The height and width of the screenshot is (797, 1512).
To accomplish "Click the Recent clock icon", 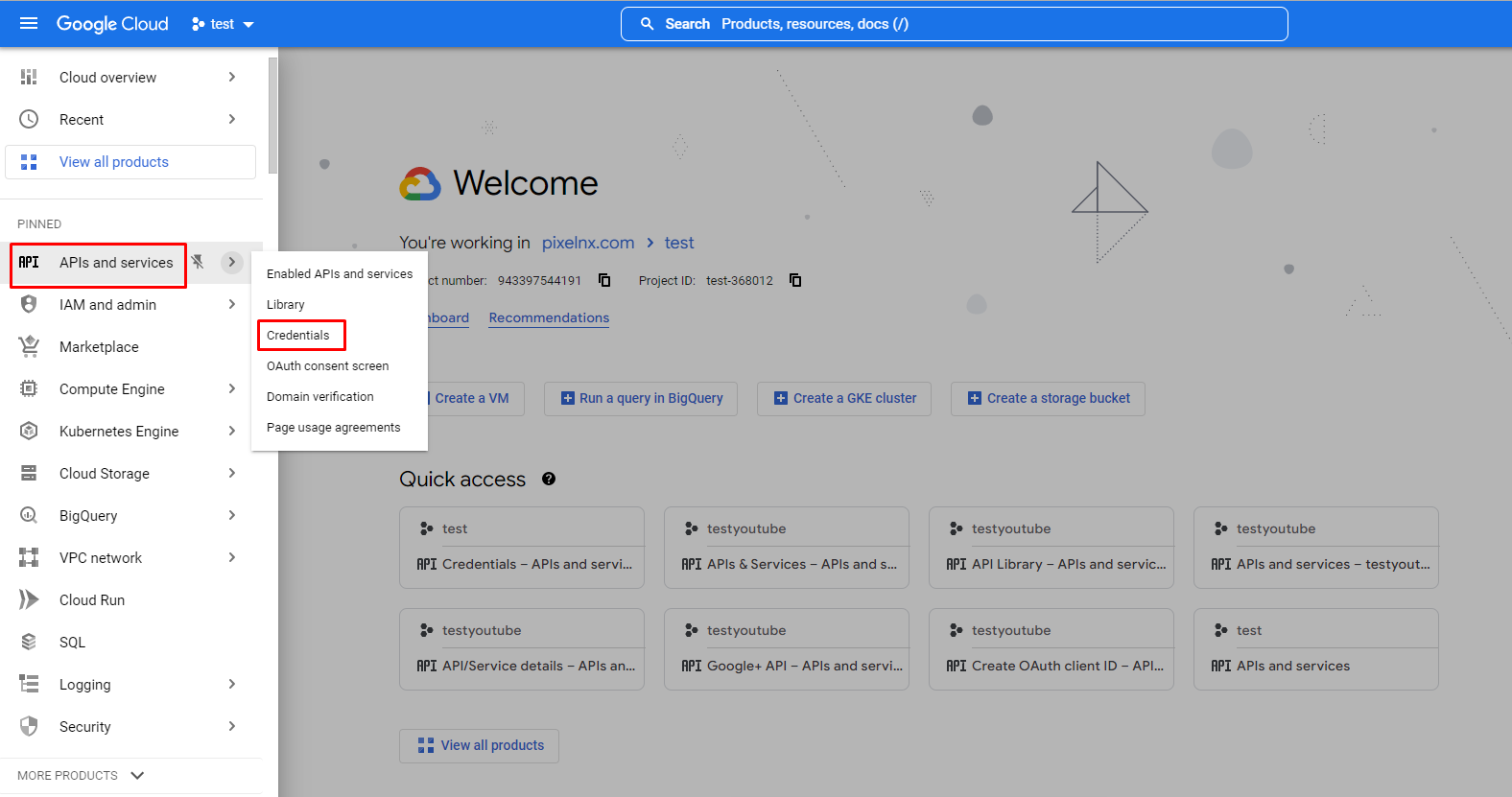I will 29,119.
